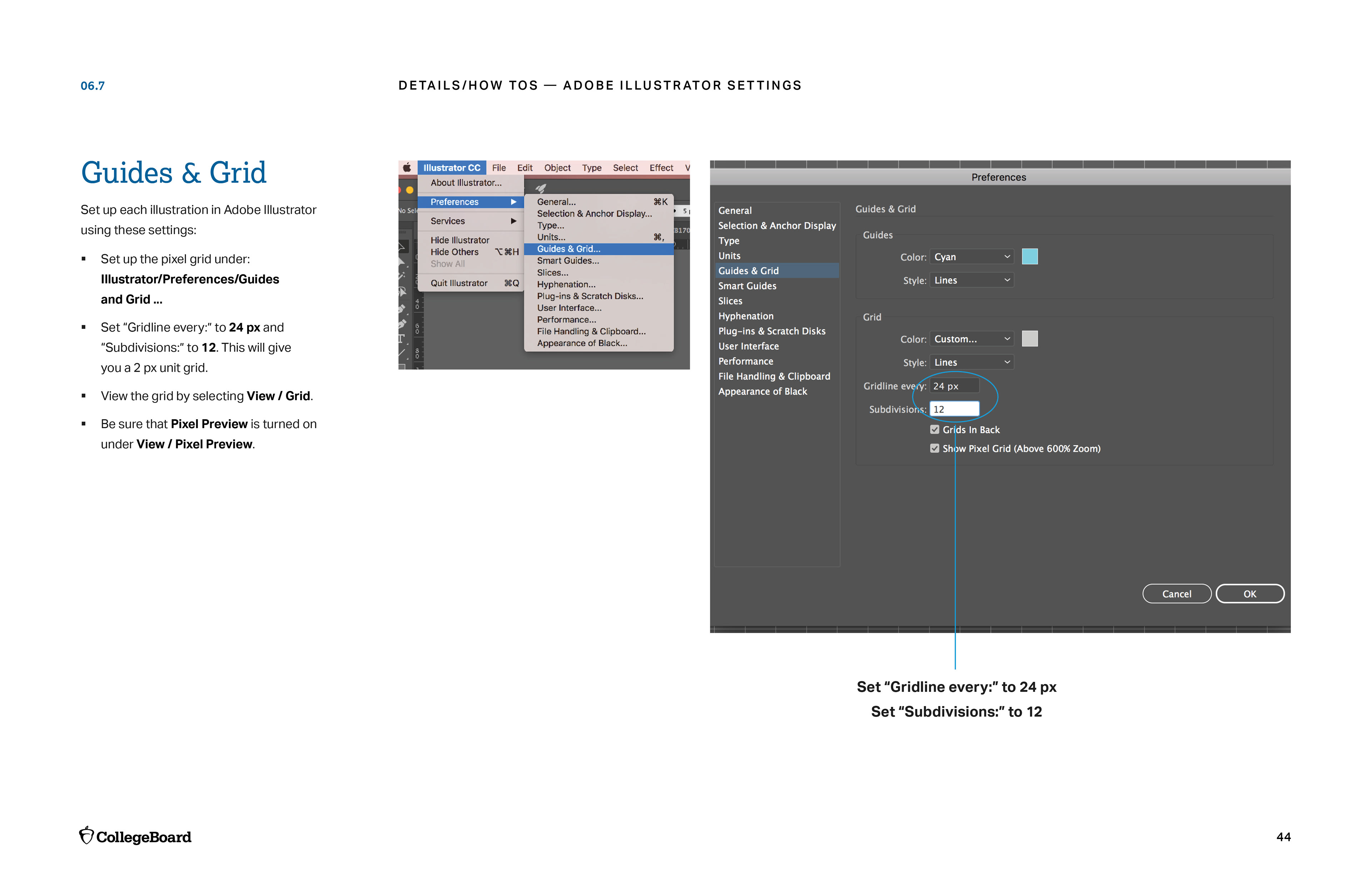Select Hyphenation... submenu item
Image resolution: width=1372 pixels, height=888 pixels.
pos(598,284)
